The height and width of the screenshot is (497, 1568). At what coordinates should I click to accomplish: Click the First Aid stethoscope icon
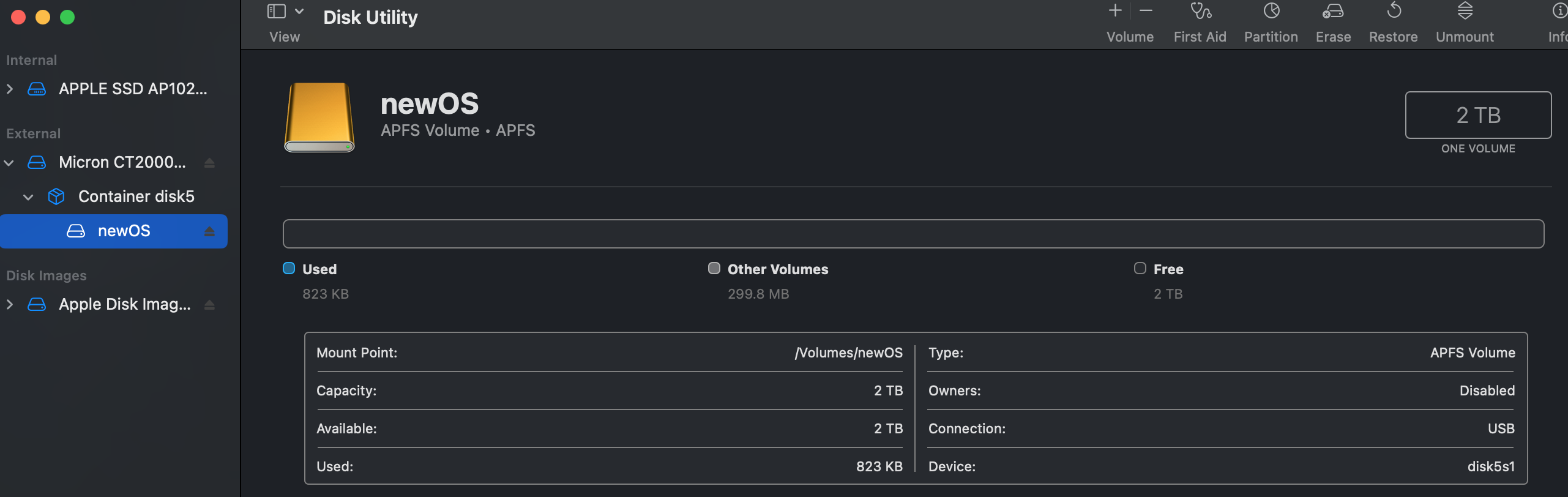tap(1200, 12)
